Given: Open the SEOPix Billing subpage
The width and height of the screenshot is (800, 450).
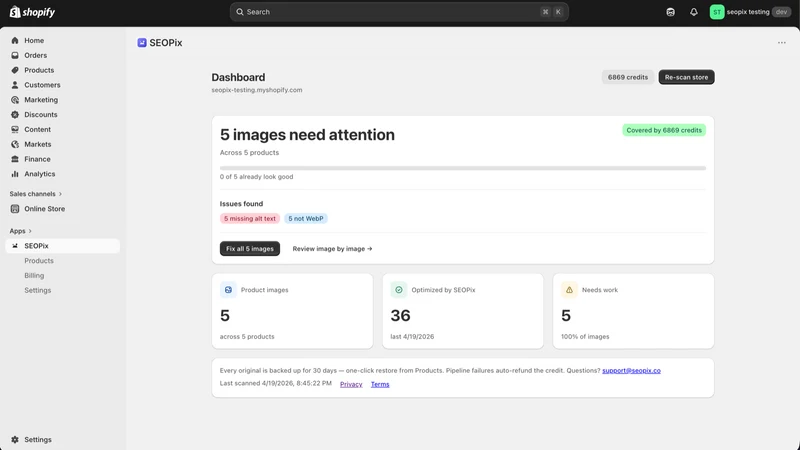Looking at the screenshot, I should [x=34, y=276].
